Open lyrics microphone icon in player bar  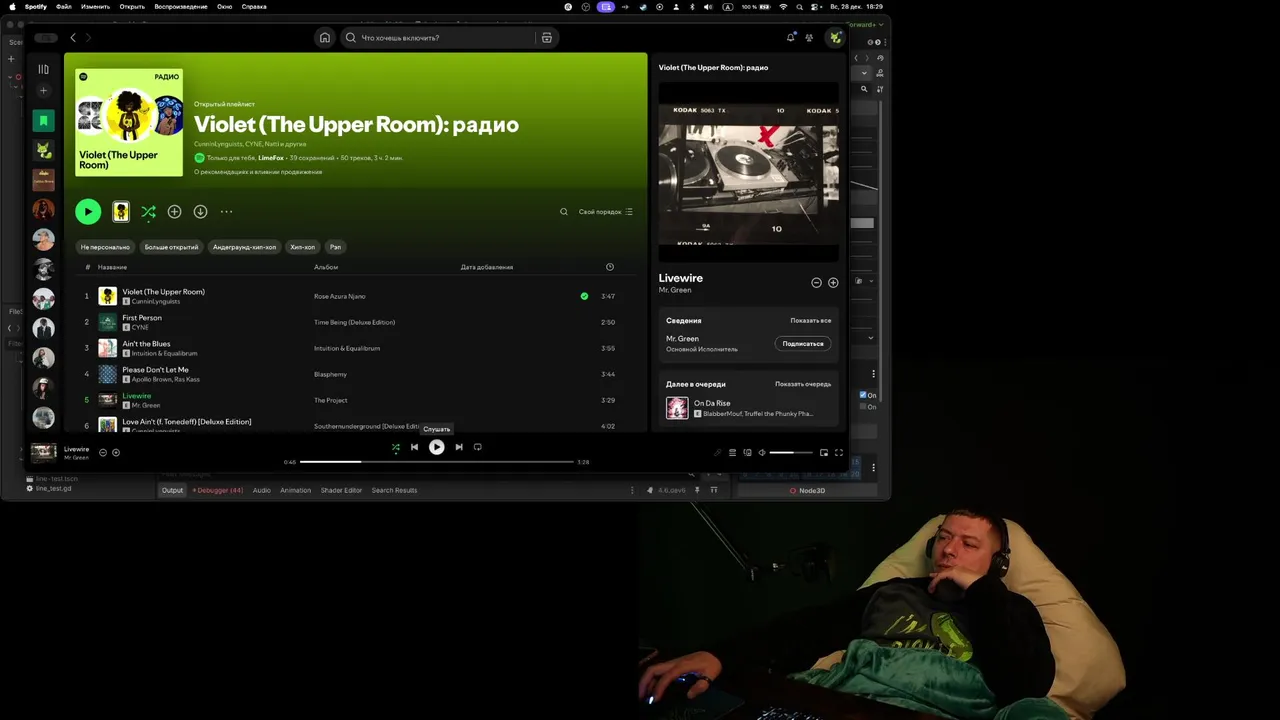pos(717,453)
